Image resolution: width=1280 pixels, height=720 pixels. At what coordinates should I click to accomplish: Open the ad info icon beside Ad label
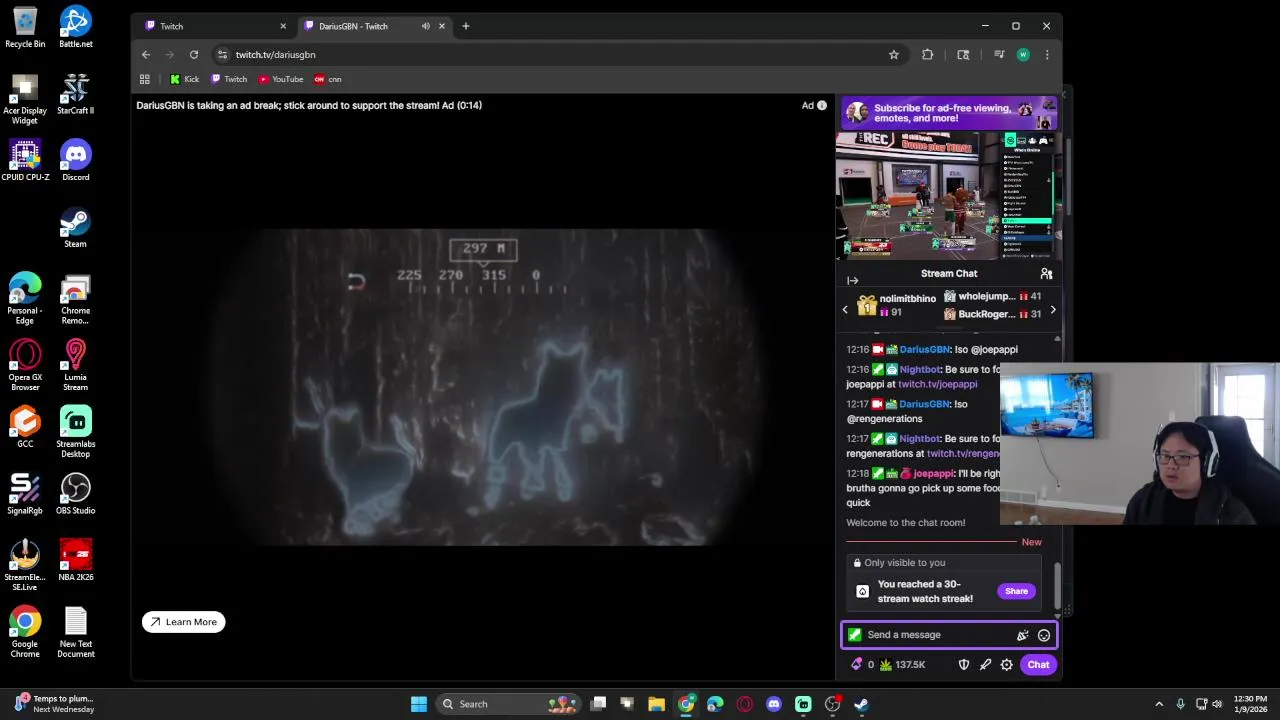822,105
